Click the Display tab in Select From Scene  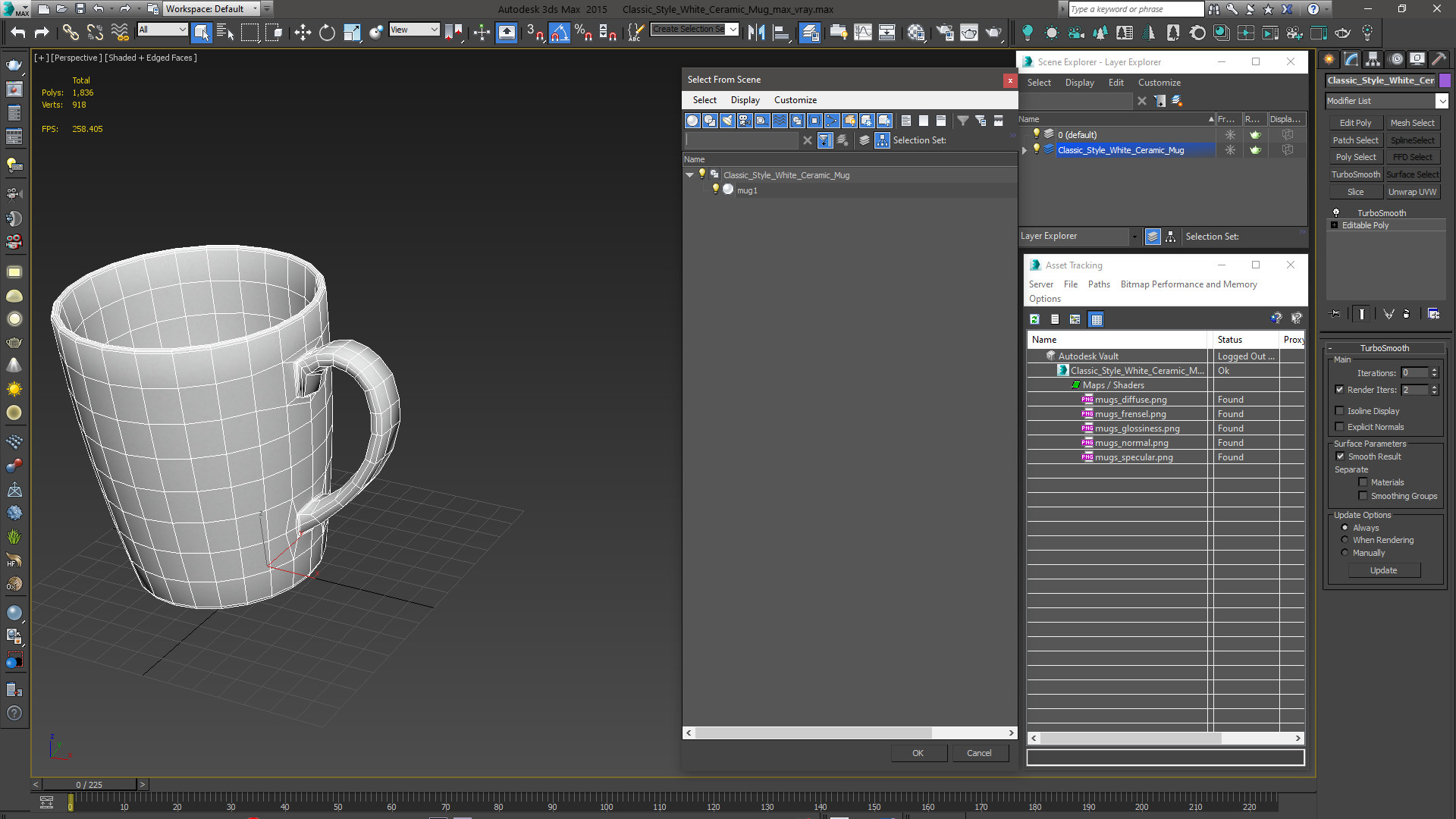click(x=745, y=100)
